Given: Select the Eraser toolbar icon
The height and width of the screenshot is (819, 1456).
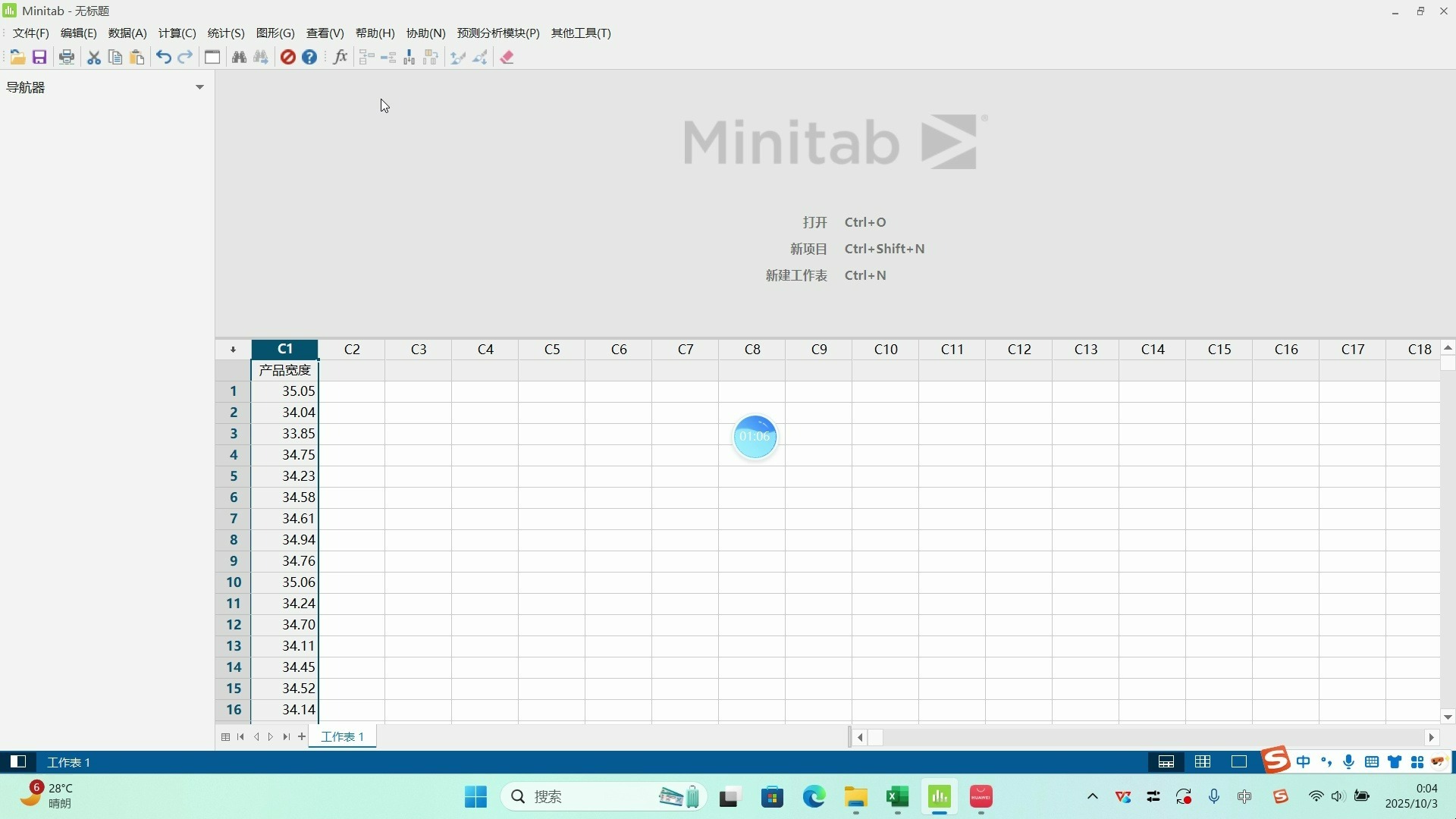Looking at the screenshot, I should pyautogui.click(x=507, y=57).
